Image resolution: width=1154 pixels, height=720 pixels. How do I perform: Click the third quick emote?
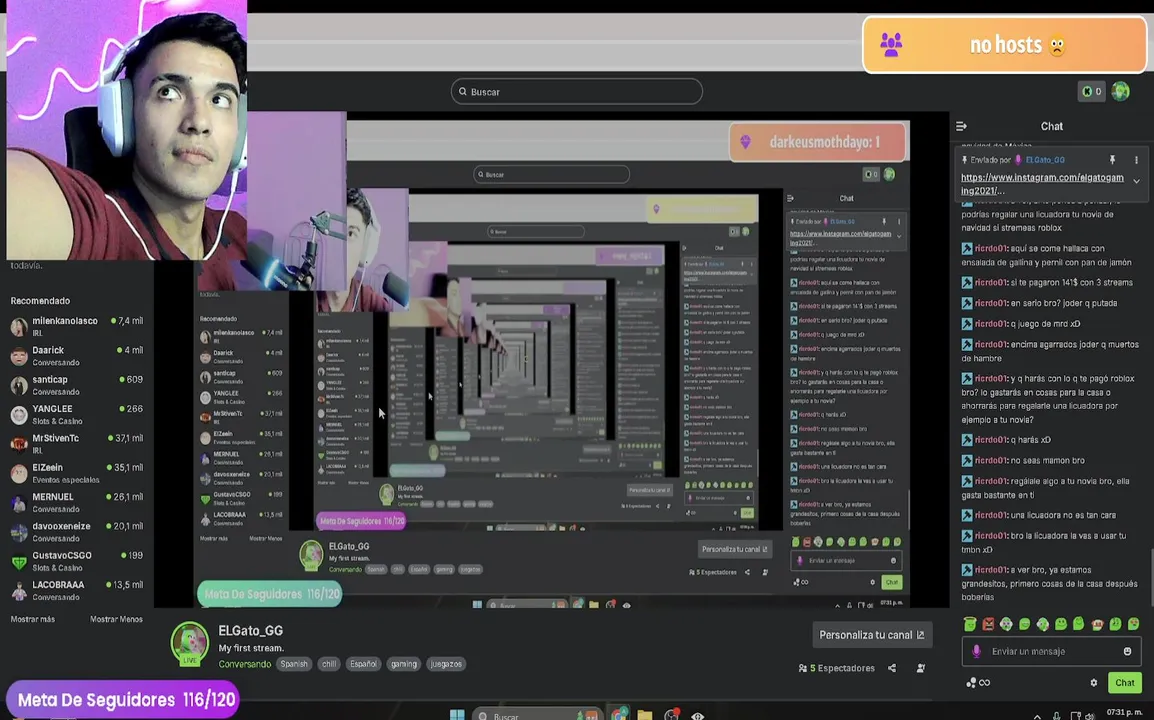pyautogui.click(x=1006, y=624)
